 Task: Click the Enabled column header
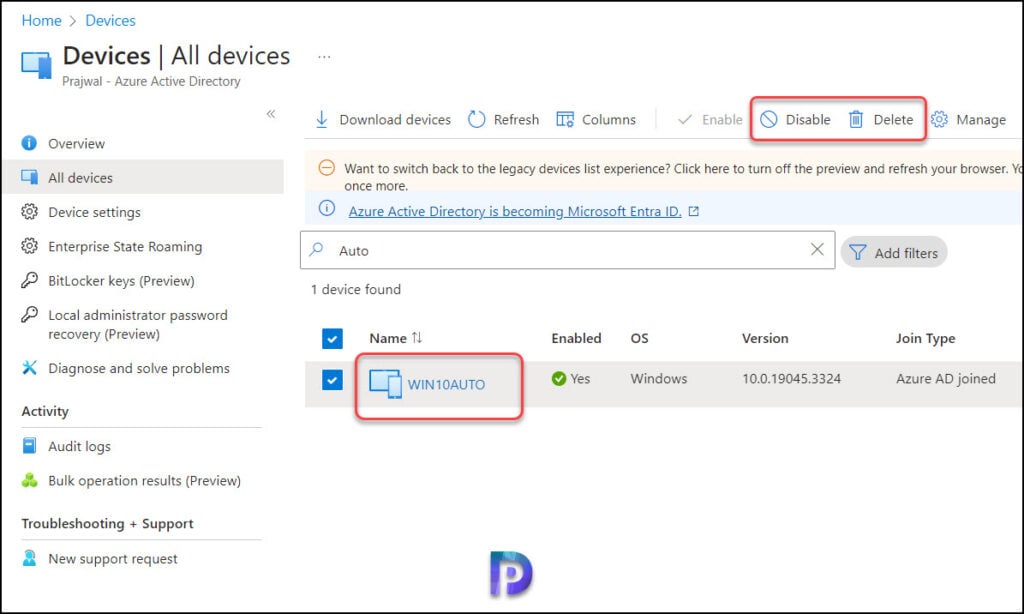tap(576, 338)
